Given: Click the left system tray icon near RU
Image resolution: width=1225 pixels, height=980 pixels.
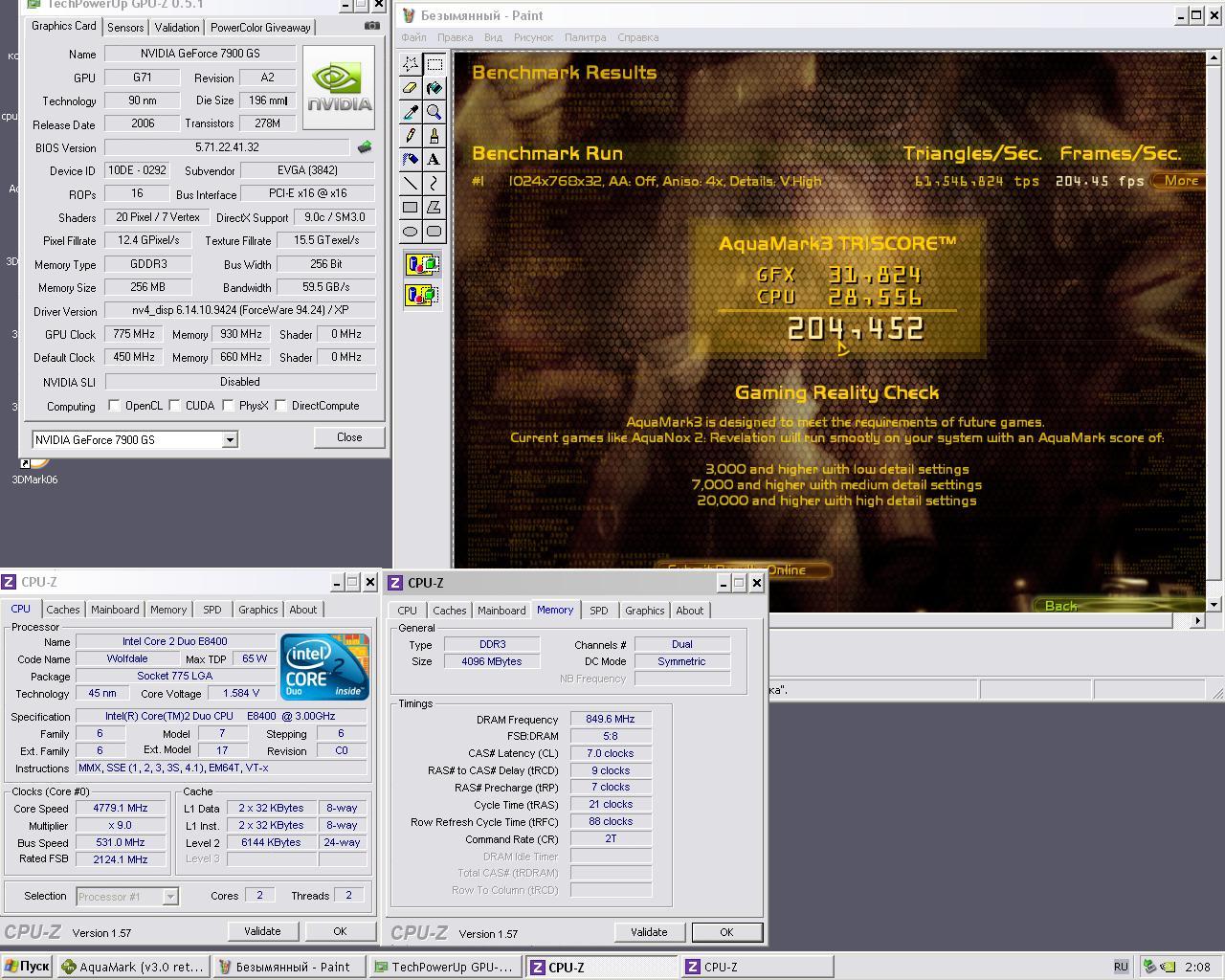Looking at the screenshot, I should point(1150,967).
